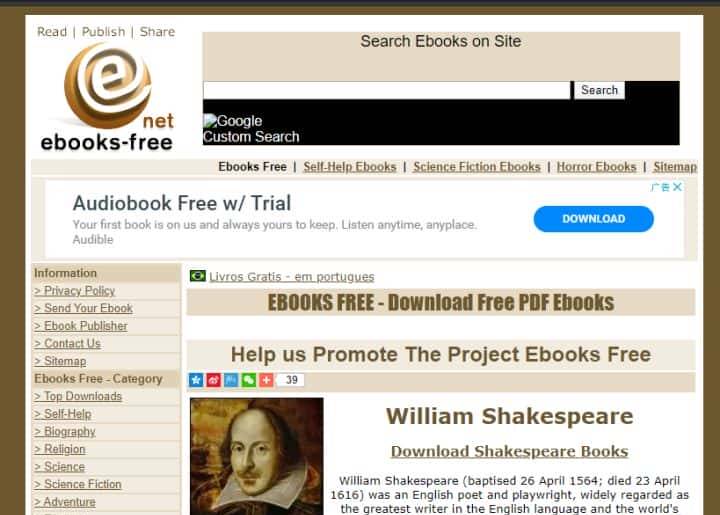This screenshot has width=720, height=515.
Task: Open Livros Gratis em portugues link
Action: 292,277
